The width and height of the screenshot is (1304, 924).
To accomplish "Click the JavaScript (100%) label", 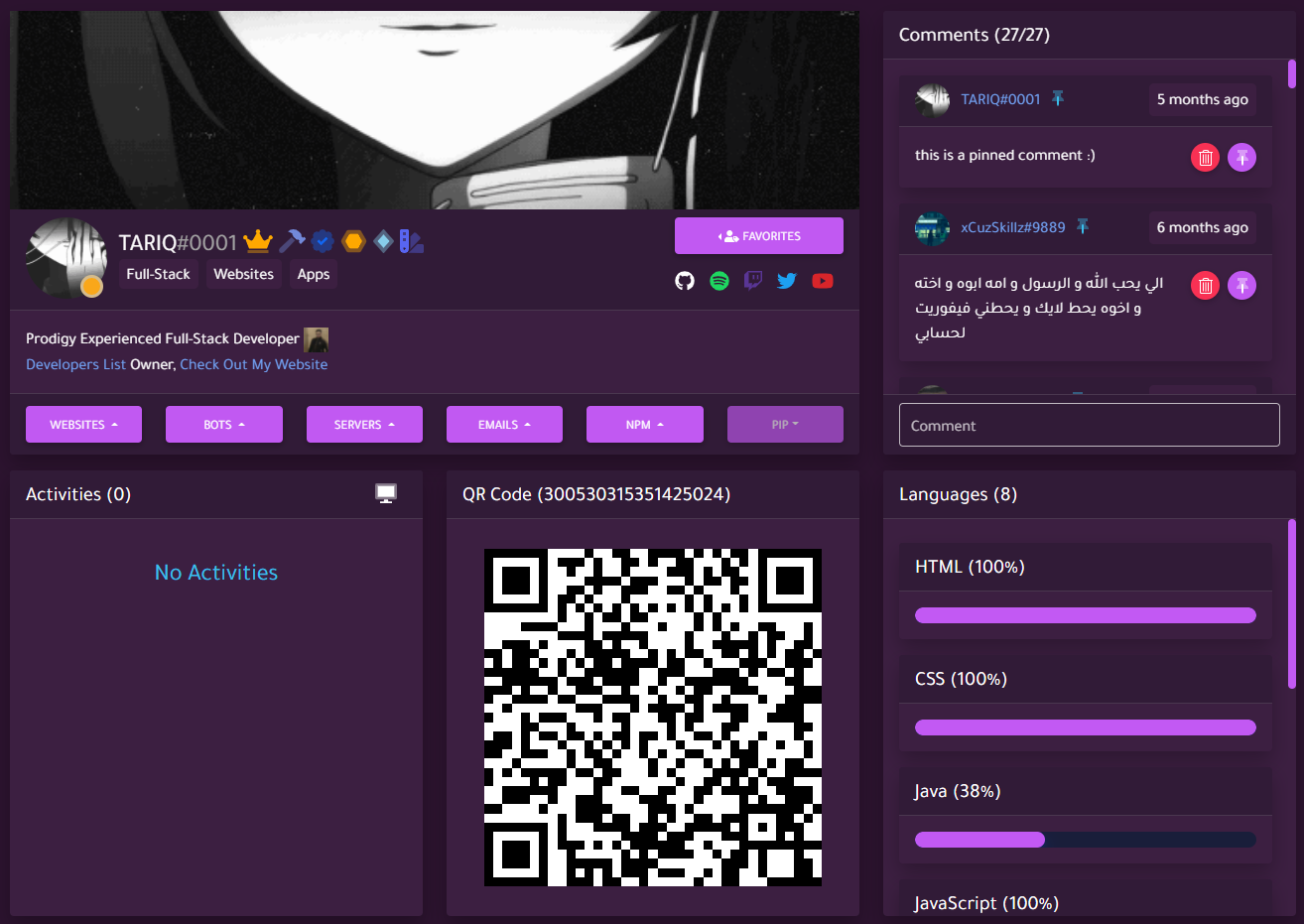I will pyautogui.click(x=986, y=903).
